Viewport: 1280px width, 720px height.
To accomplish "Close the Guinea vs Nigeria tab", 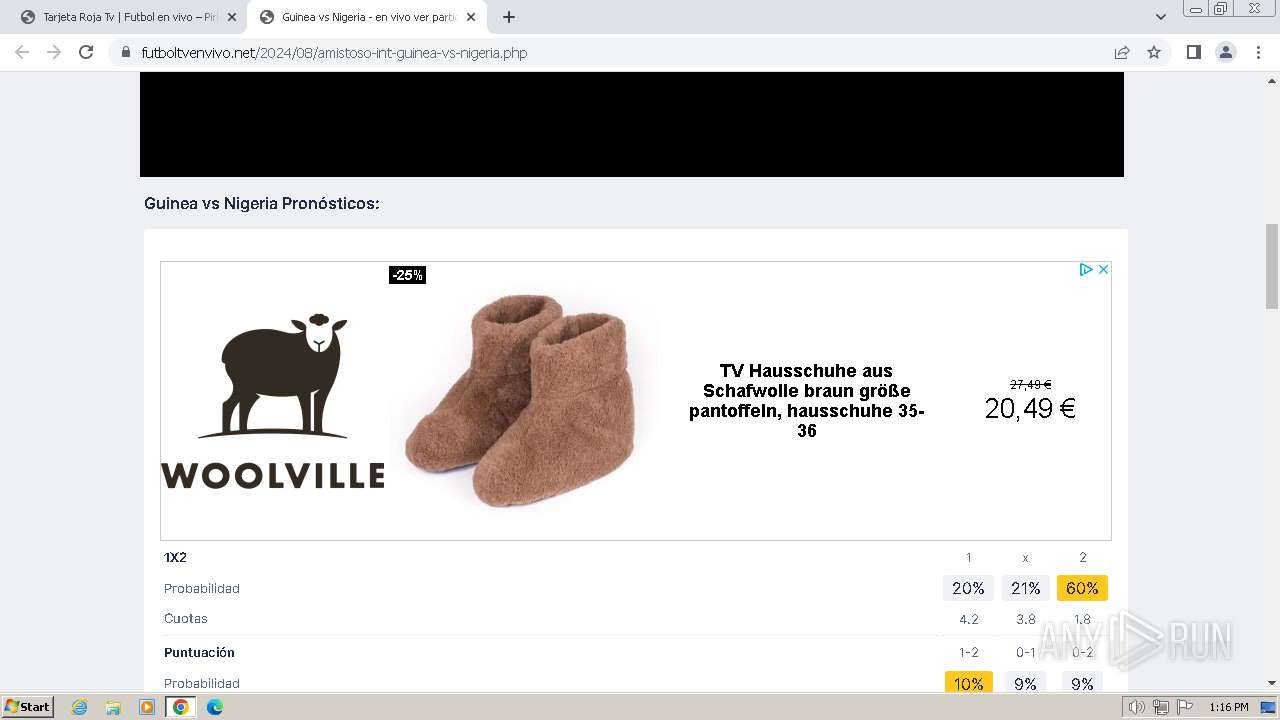I will [x=471, y=17].
